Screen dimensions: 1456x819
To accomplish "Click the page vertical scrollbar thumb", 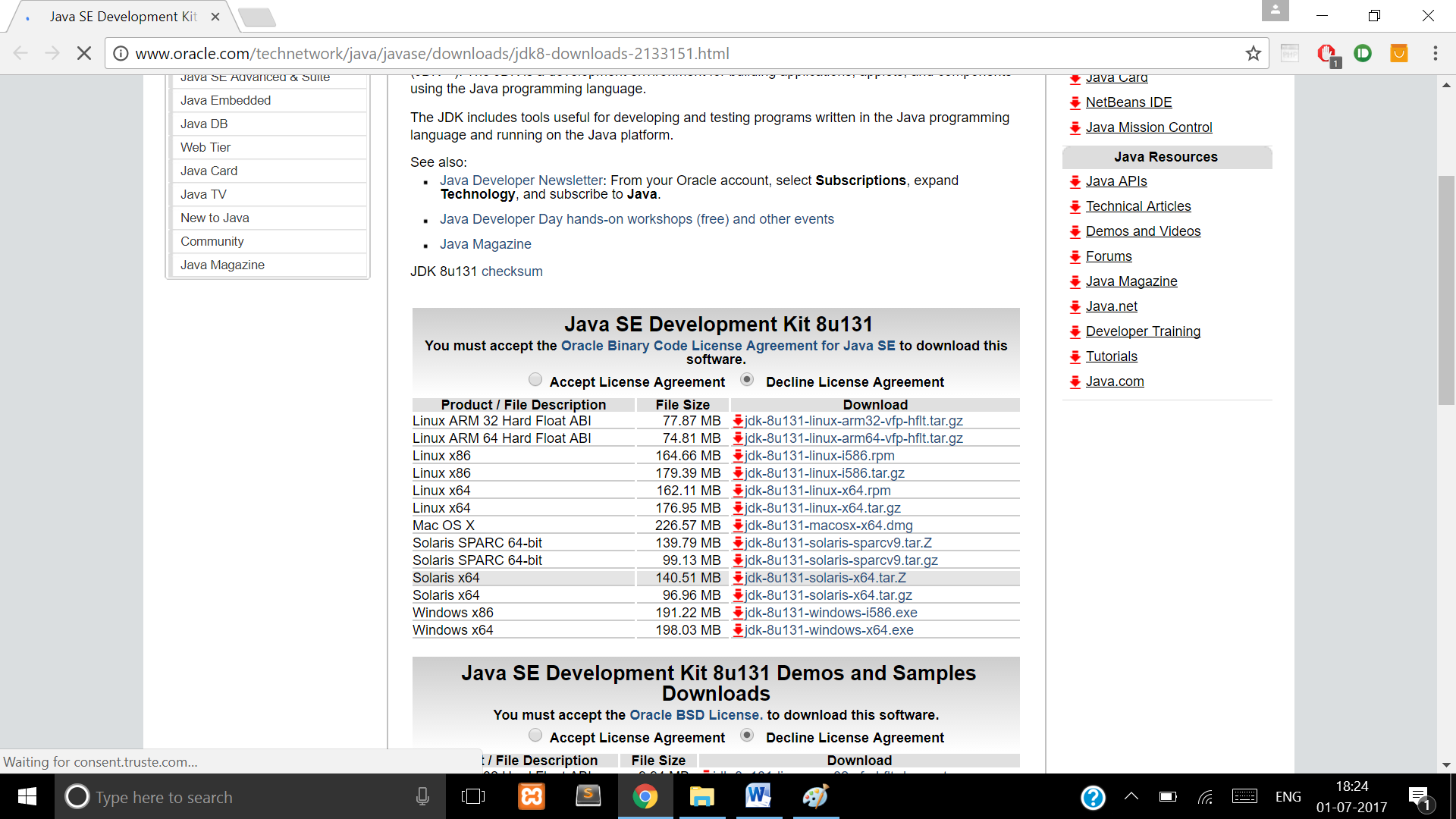I will pos(1446,290).
